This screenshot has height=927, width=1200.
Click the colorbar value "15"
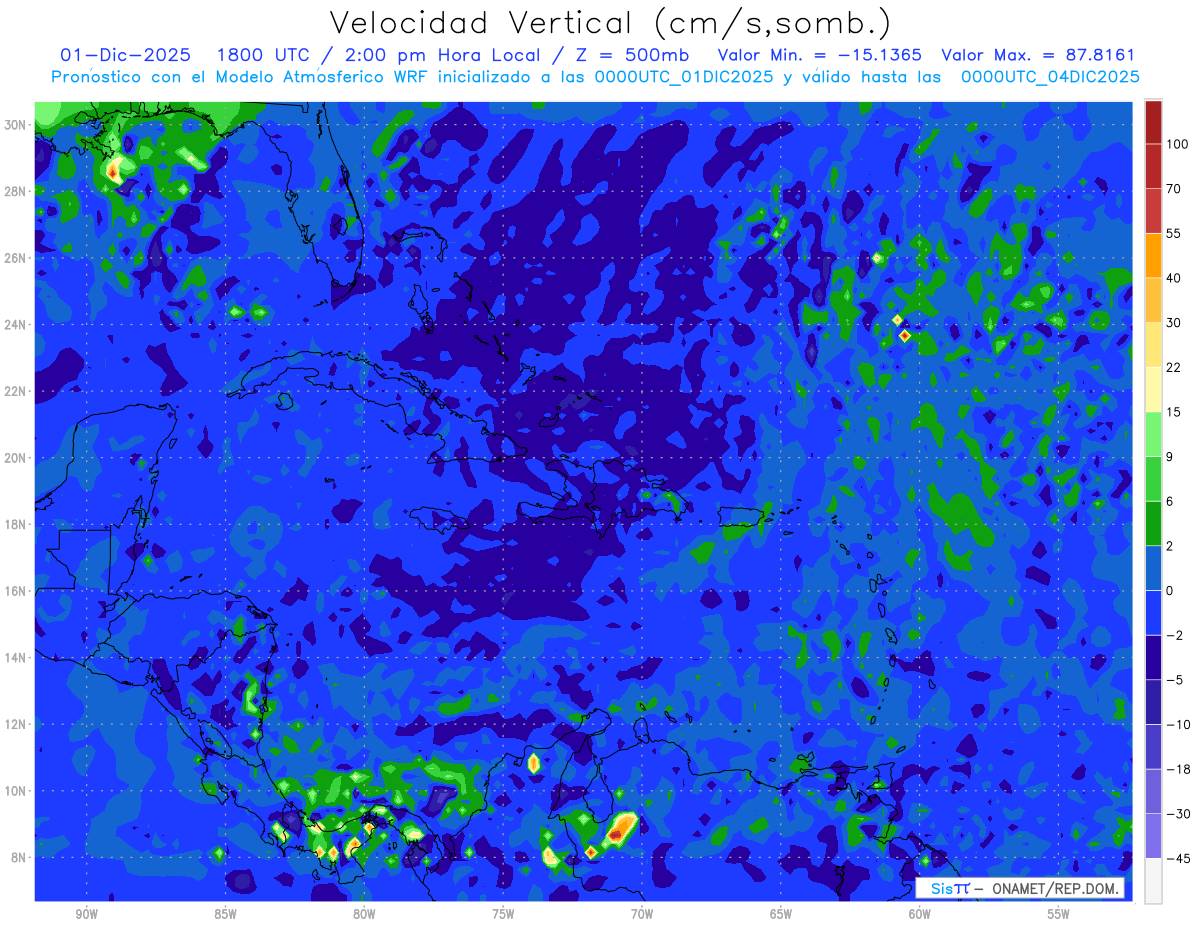(1174, 412)
